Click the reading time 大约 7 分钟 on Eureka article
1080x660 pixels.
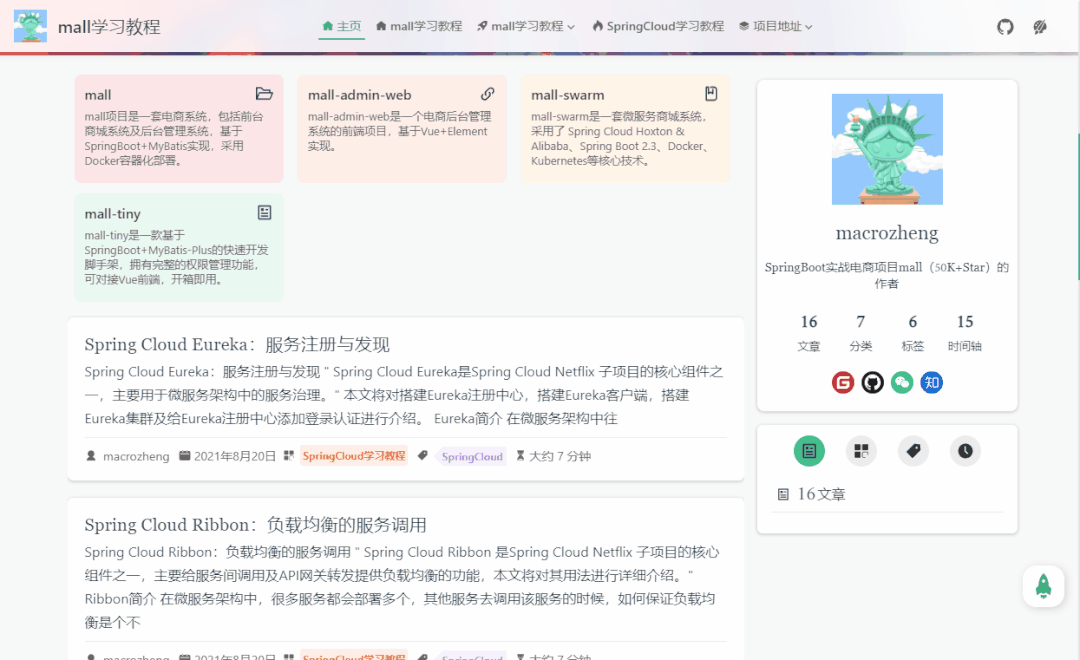click(560, 456)
